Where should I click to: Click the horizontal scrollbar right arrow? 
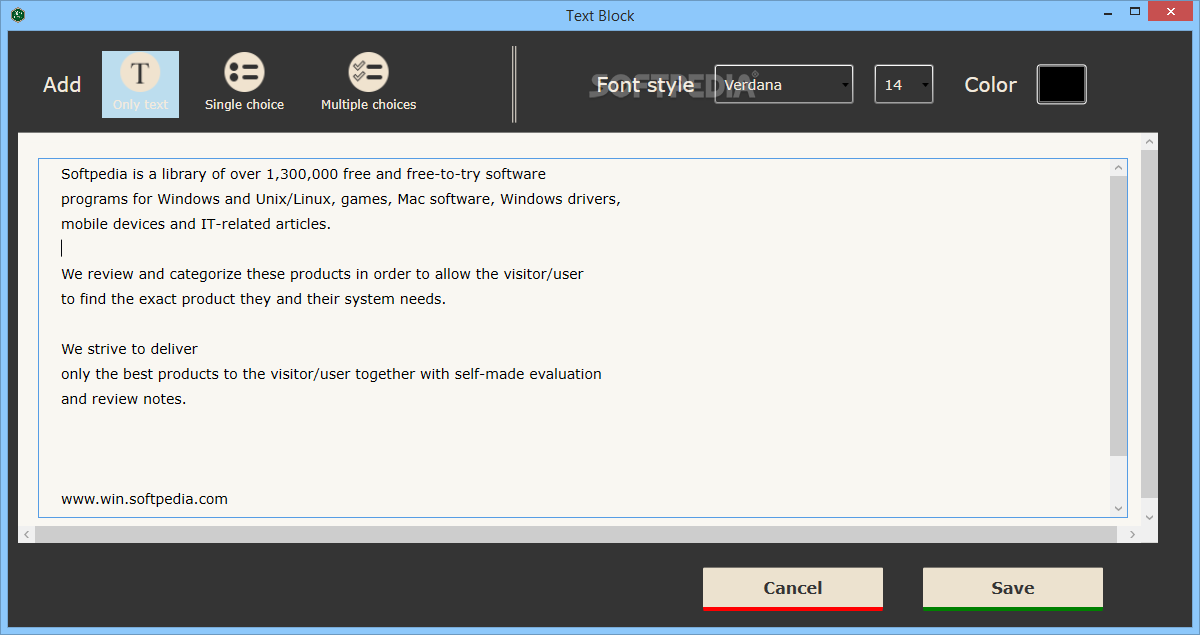click(x=1132, y=535)
